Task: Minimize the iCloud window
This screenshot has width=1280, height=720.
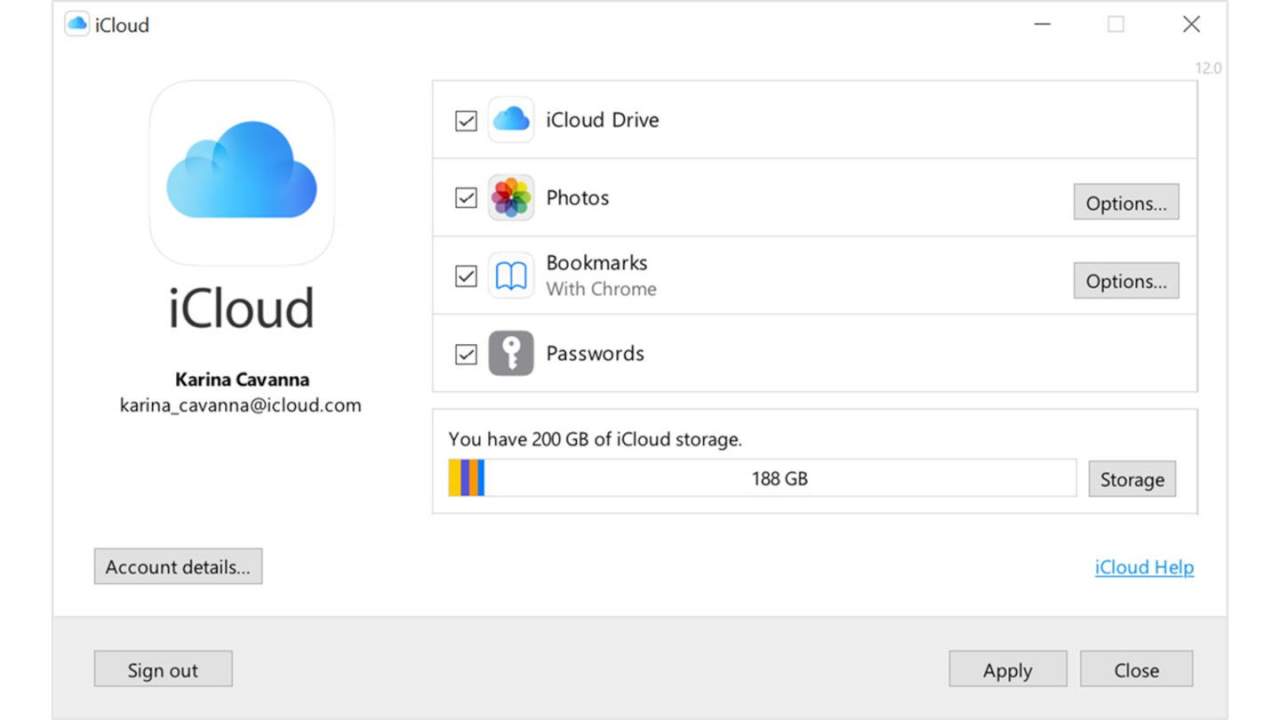Action: click(x=1043, y=24)
